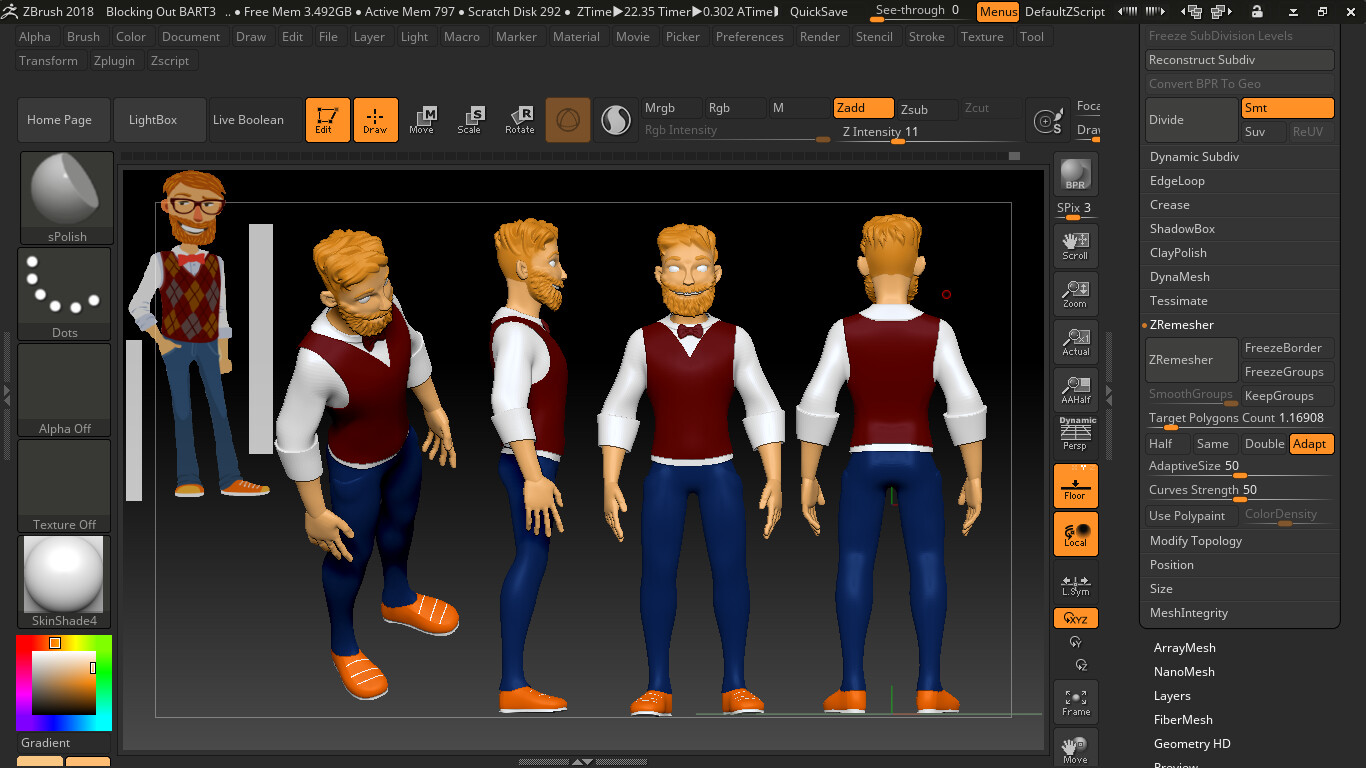The width and height of the screenshot is (1366, 768).
Task: Open the SkinShade4 material thumbnail
Action: 65,575
